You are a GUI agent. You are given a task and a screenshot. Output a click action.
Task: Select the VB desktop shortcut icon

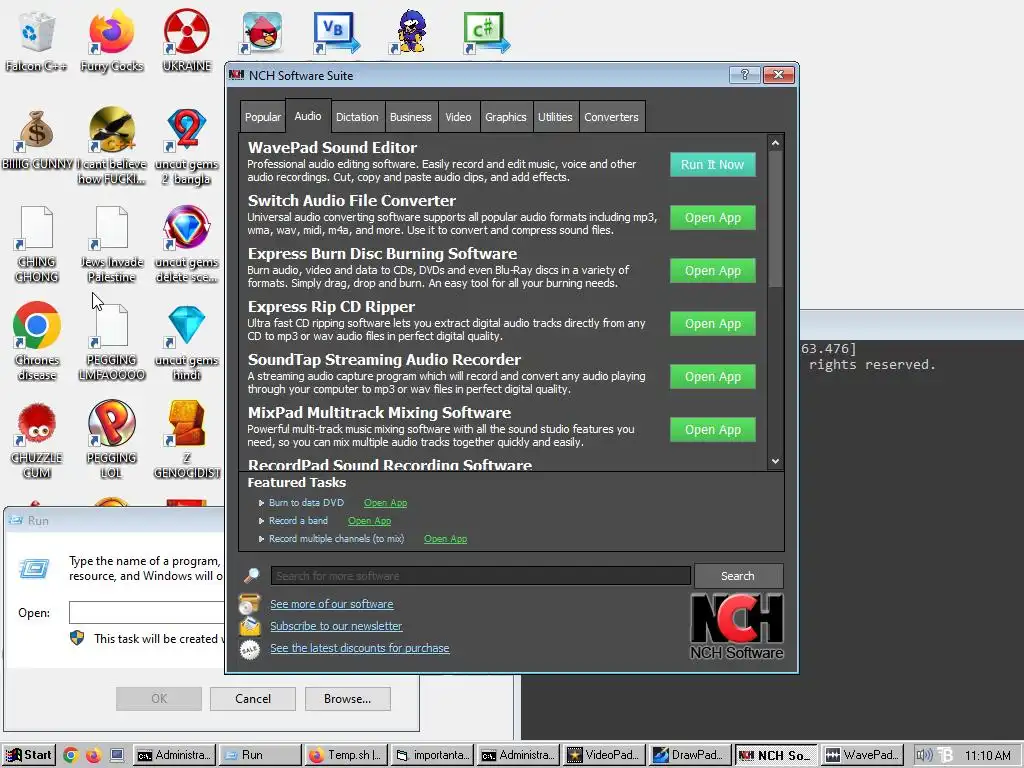pos(336,33)
